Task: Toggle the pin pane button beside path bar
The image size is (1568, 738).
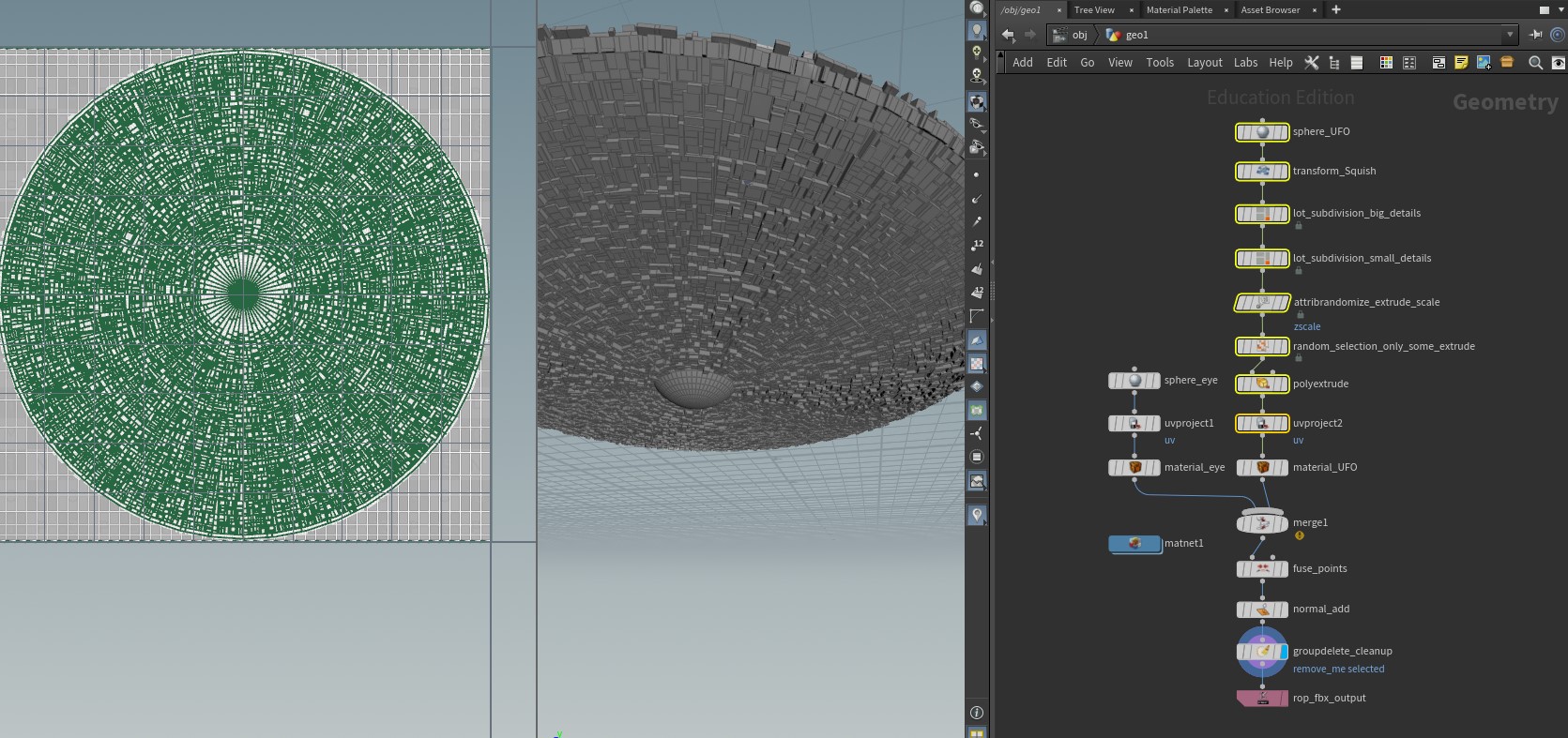Action: point(1536,35)
